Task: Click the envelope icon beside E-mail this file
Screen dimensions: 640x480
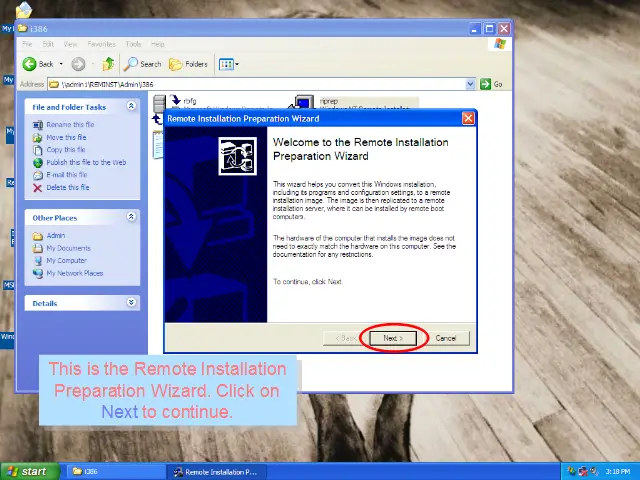Action: tap(38, 175)
